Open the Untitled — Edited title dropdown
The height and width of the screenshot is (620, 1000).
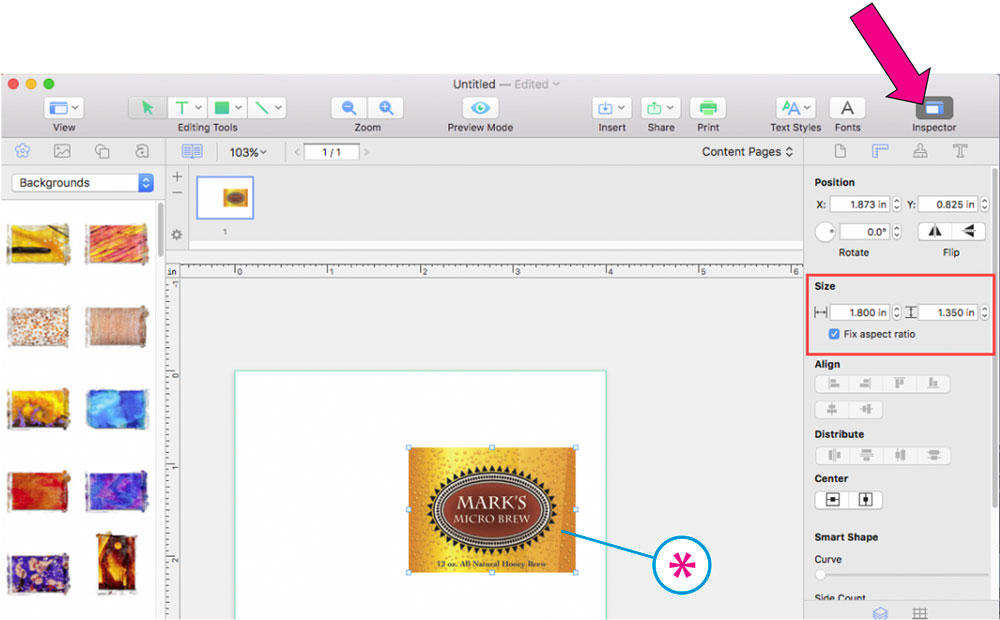point(506,84)
